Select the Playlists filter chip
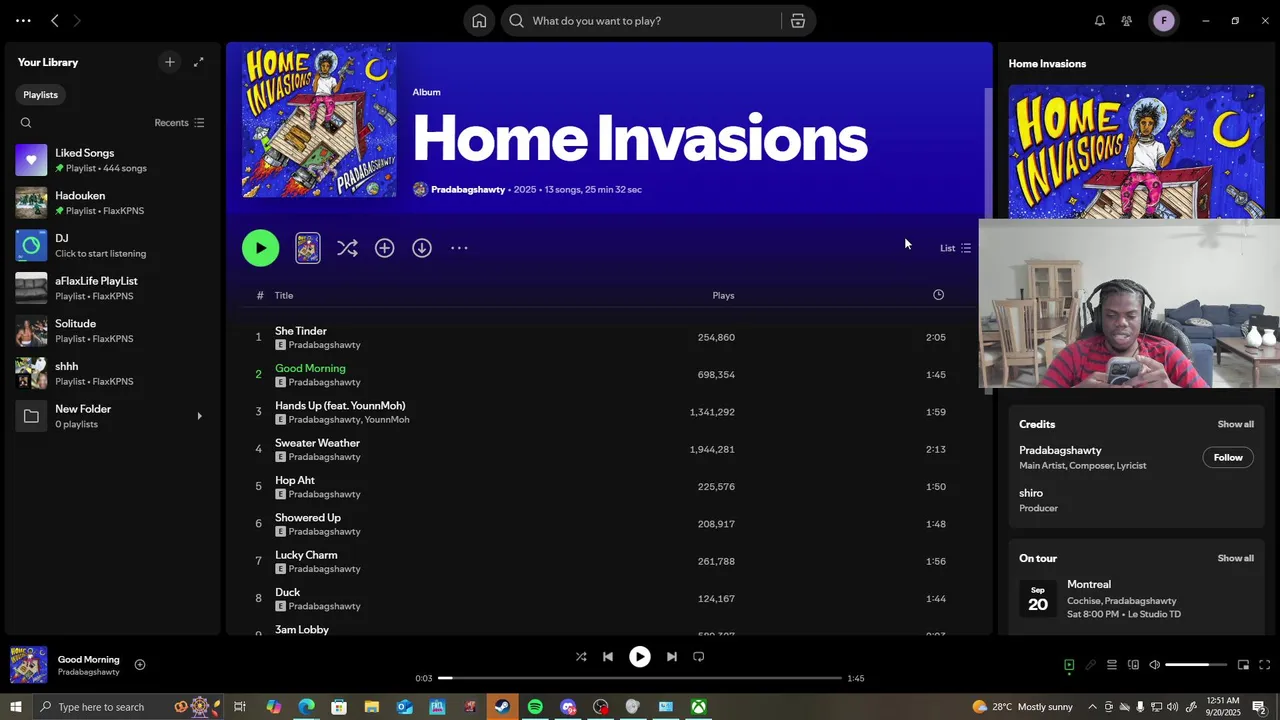The width and height of the screenshot is (1280, 720). [x=41, y=95]
